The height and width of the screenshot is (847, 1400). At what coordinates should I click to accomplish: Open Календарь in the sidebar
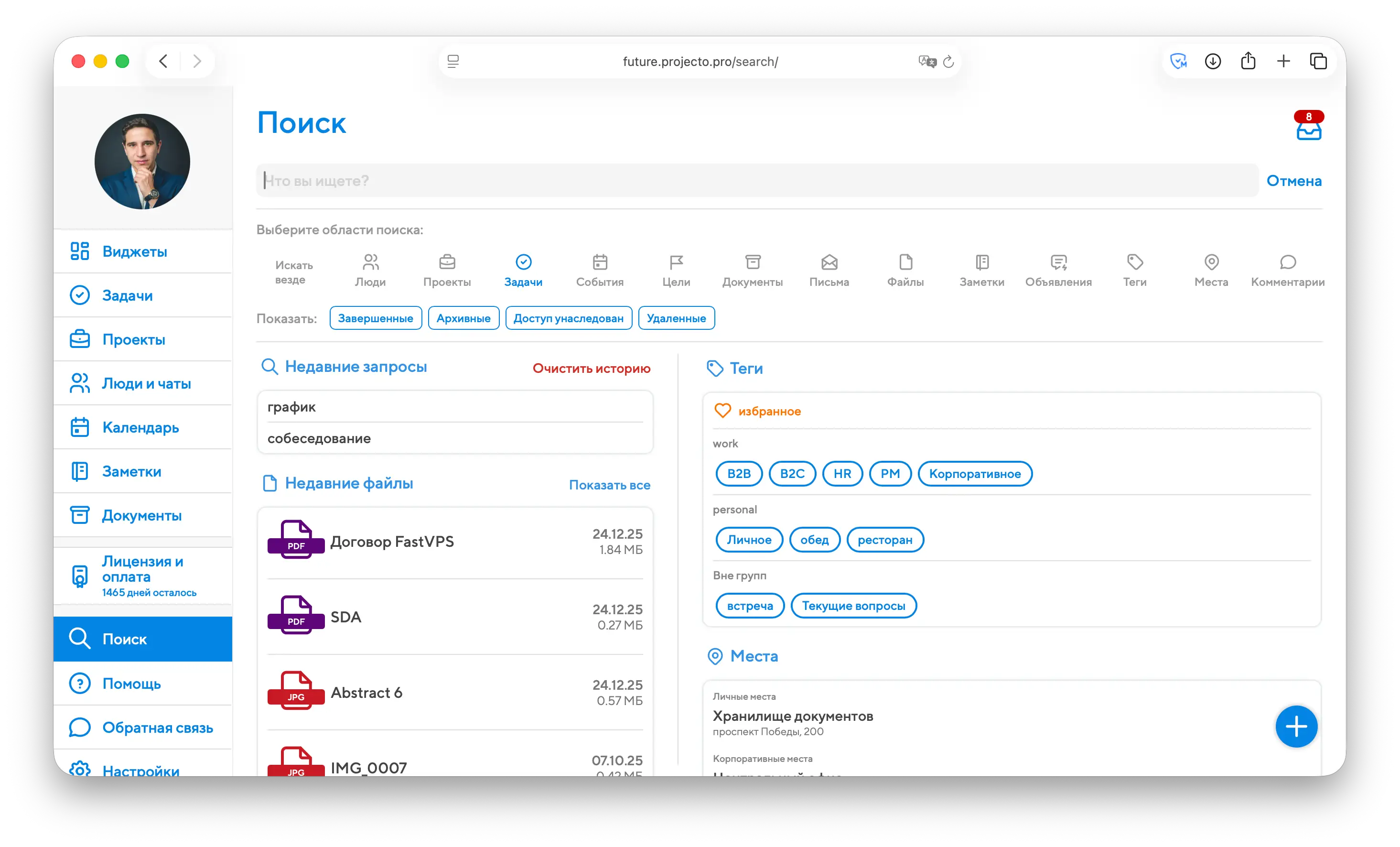[x=140, y=427]
